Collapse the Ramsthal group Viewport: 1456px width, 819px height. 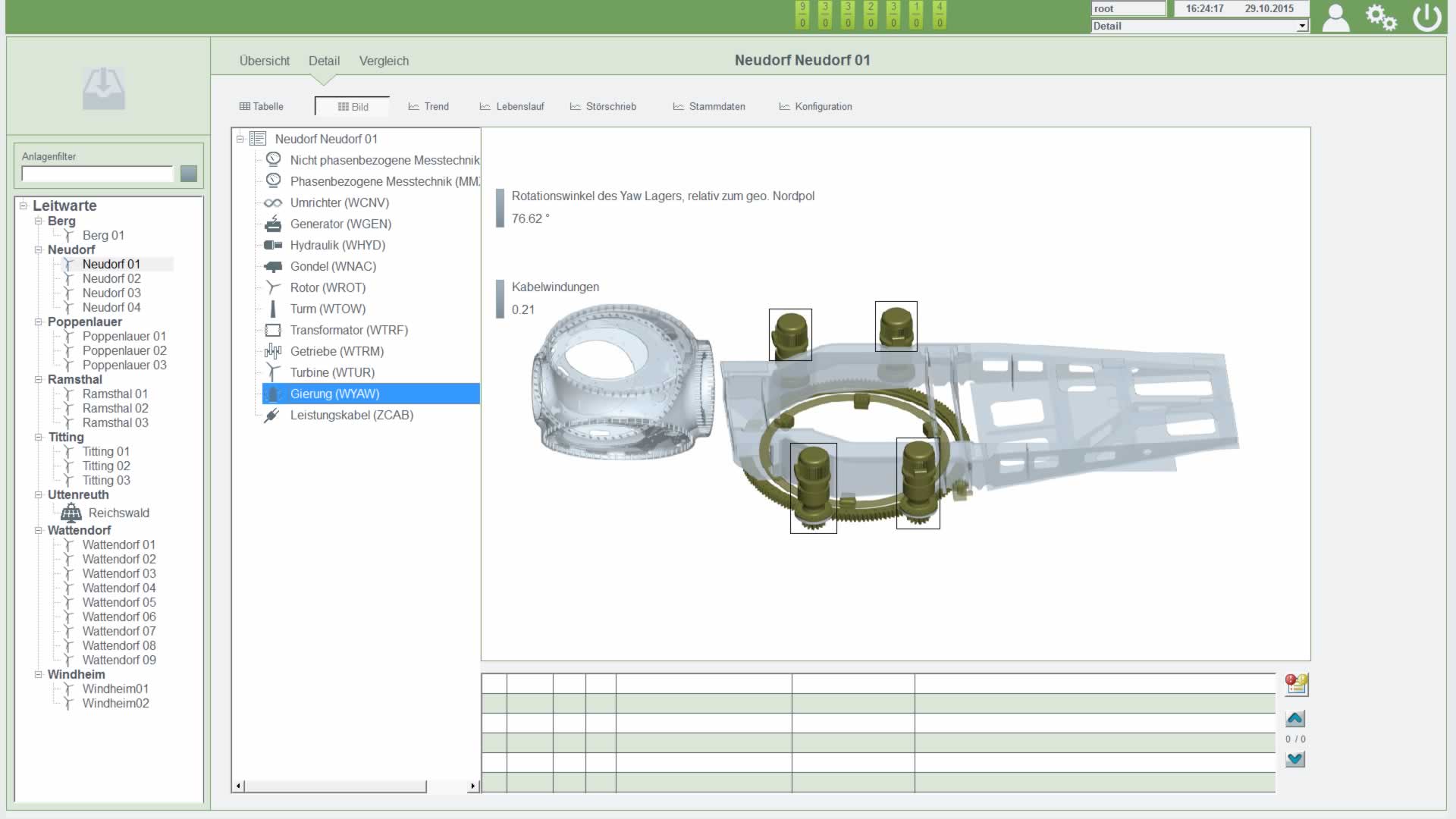pos(38,379)
